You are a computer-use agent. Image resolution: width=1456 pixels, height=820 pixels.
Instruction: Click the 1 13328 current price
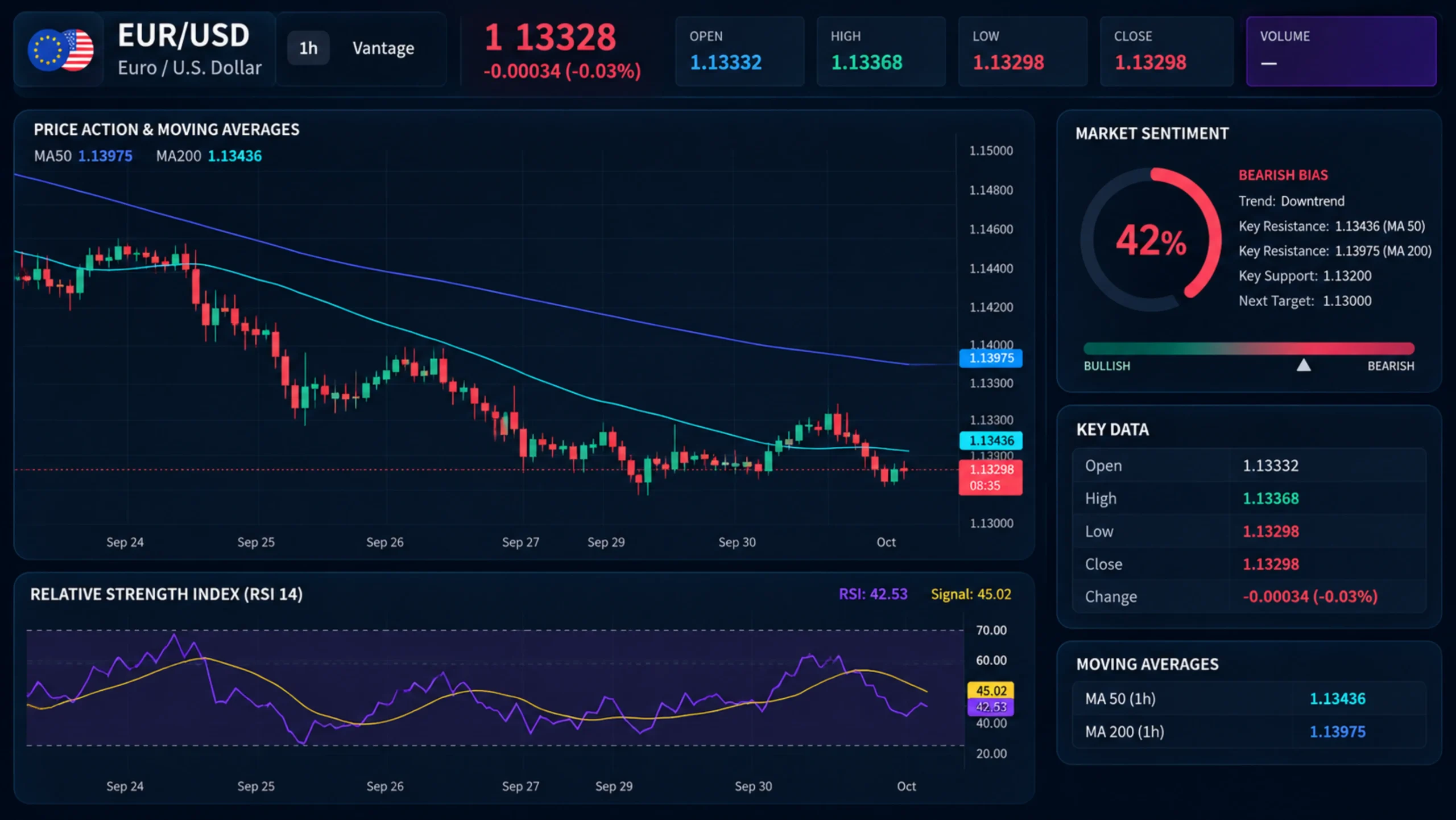point(550,38)
